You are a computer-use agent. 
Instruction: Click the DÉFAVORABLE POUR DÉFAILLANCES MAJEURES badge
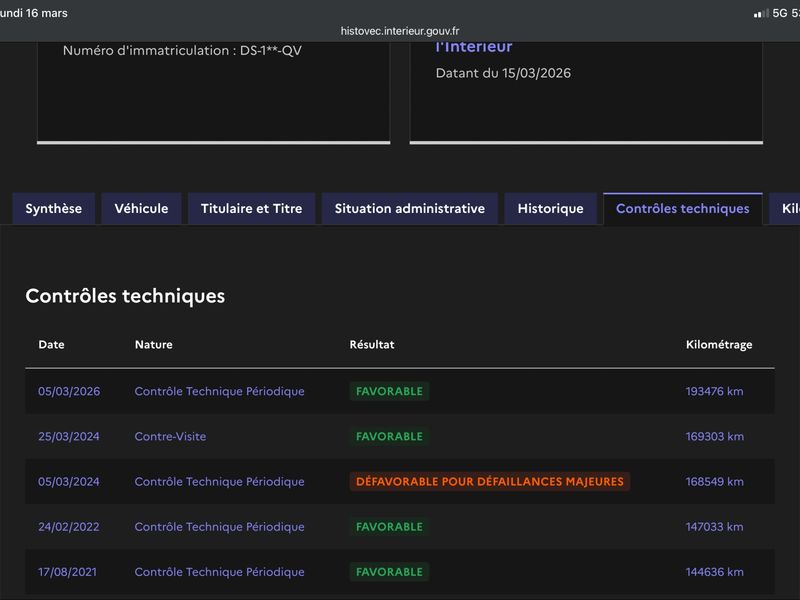coord(490,482)
